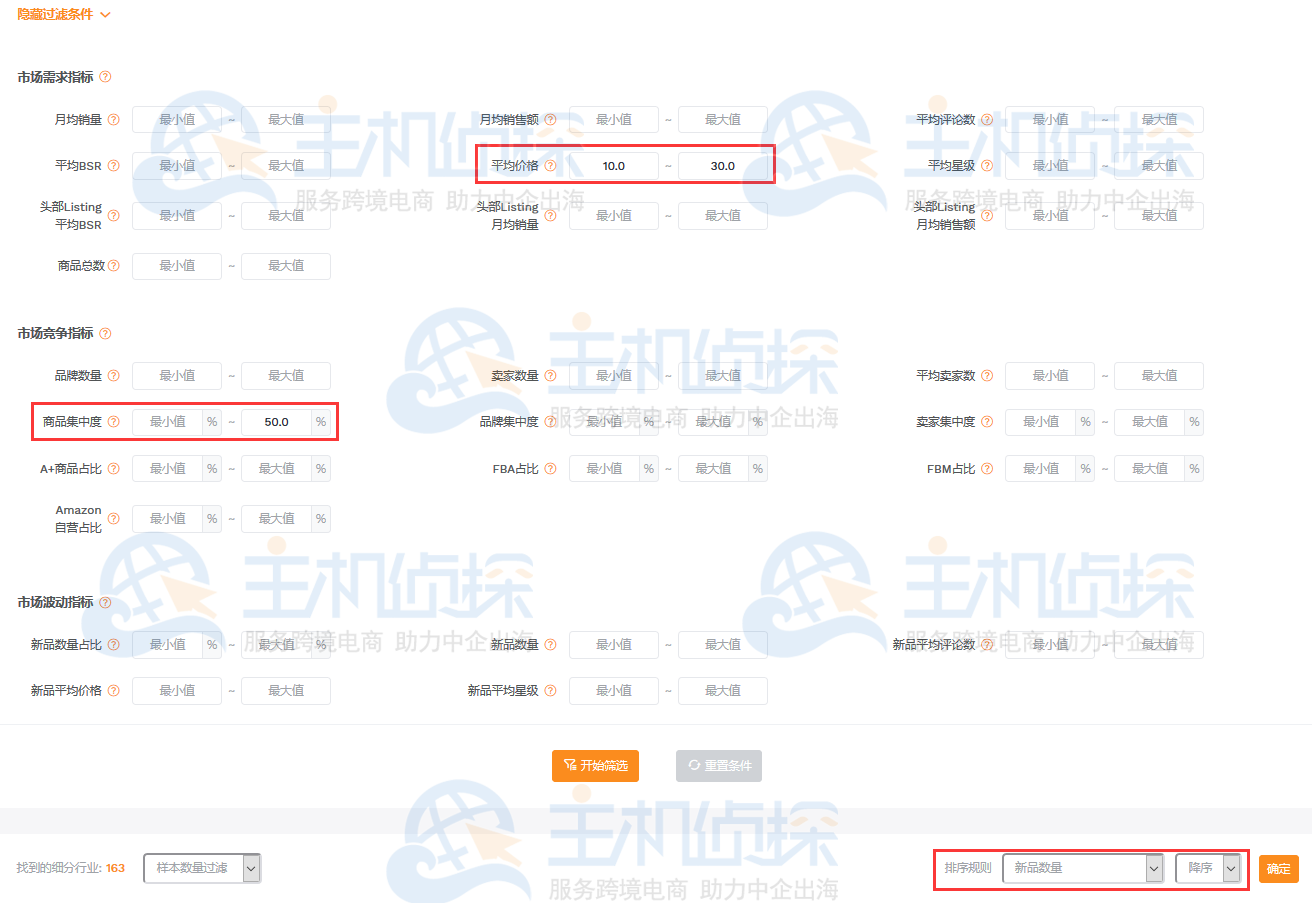Click the help icon next to 月均销量
1312x903 pixels.
pyautogui.click(x=113, y=119)
